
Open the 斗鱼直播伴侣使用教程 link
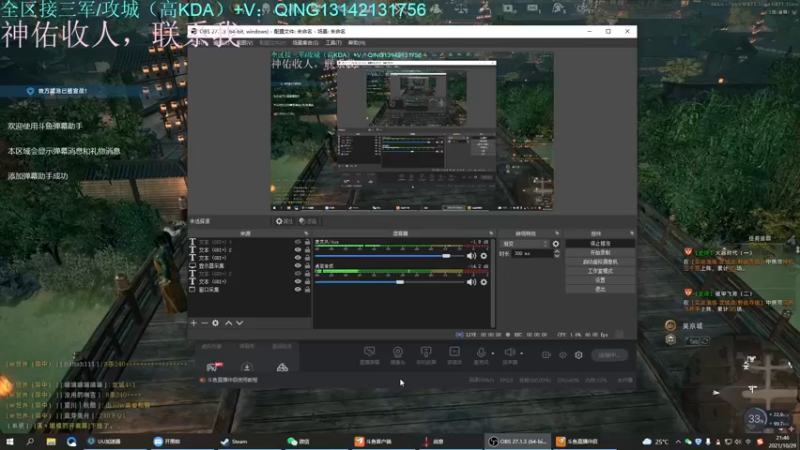[x=232, y=380]
